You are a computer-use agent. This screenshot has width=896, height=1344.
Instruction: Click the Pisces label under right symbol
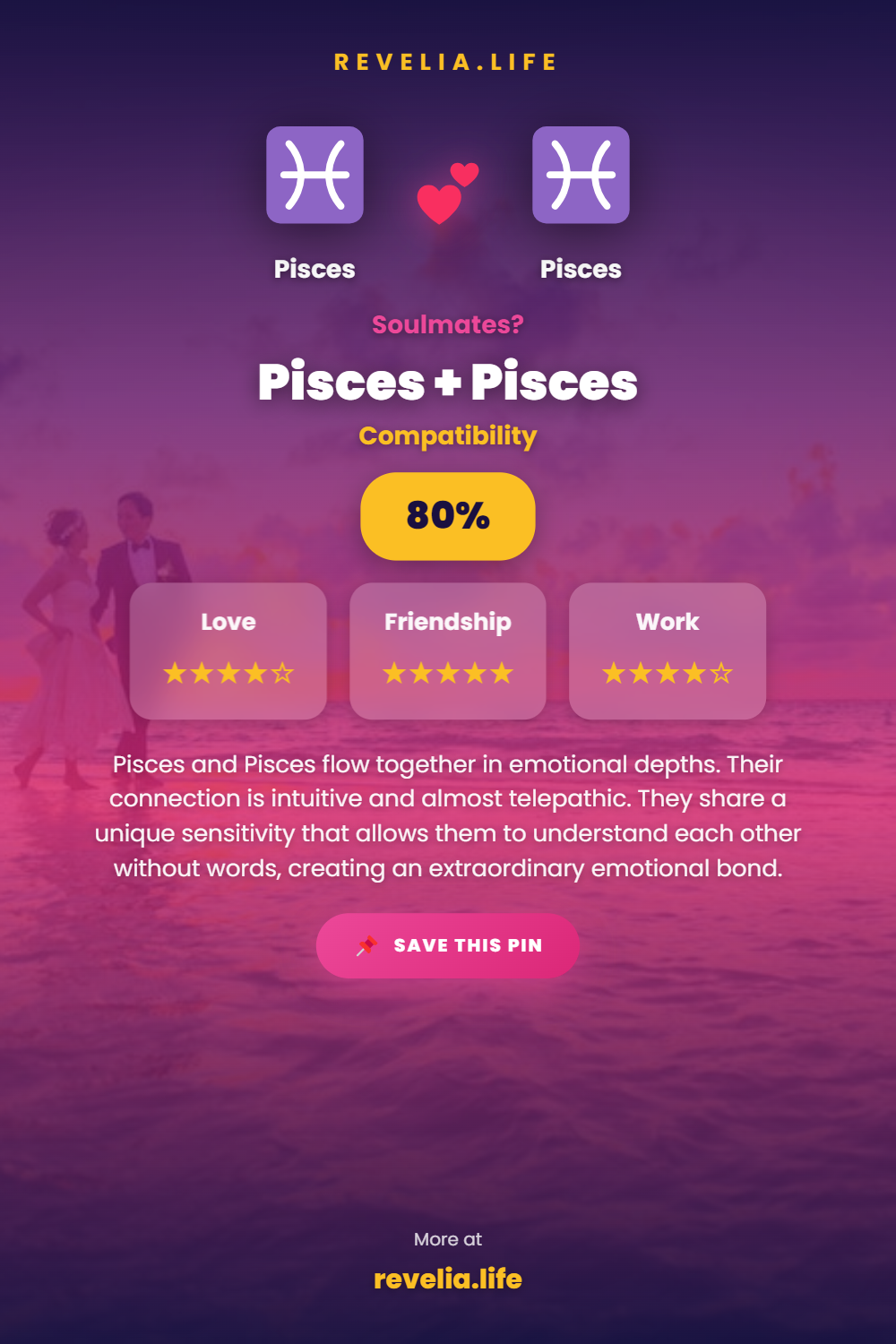pos(581,269)
